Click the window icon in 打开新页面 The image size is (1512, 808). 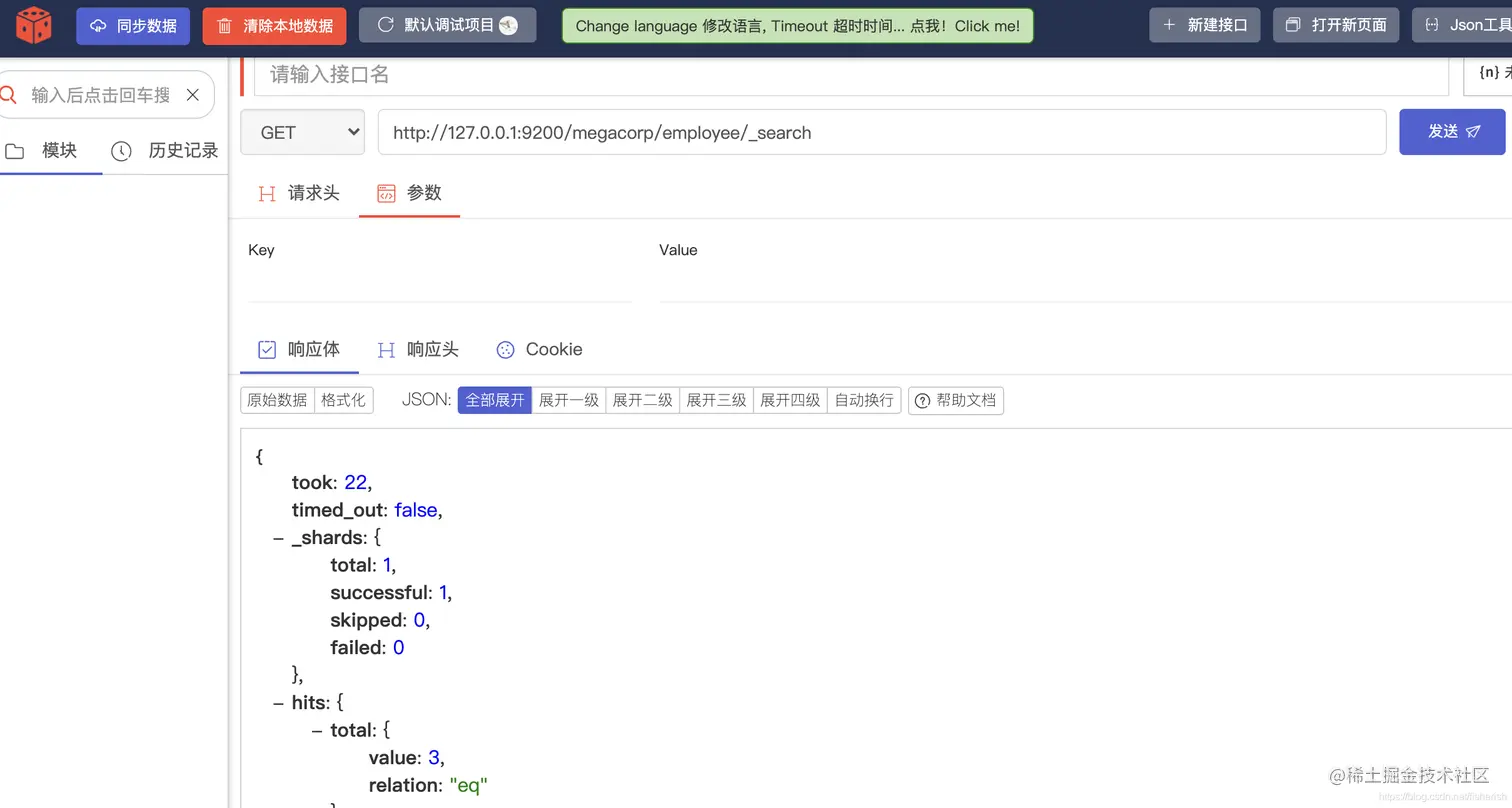point(1293,25)
